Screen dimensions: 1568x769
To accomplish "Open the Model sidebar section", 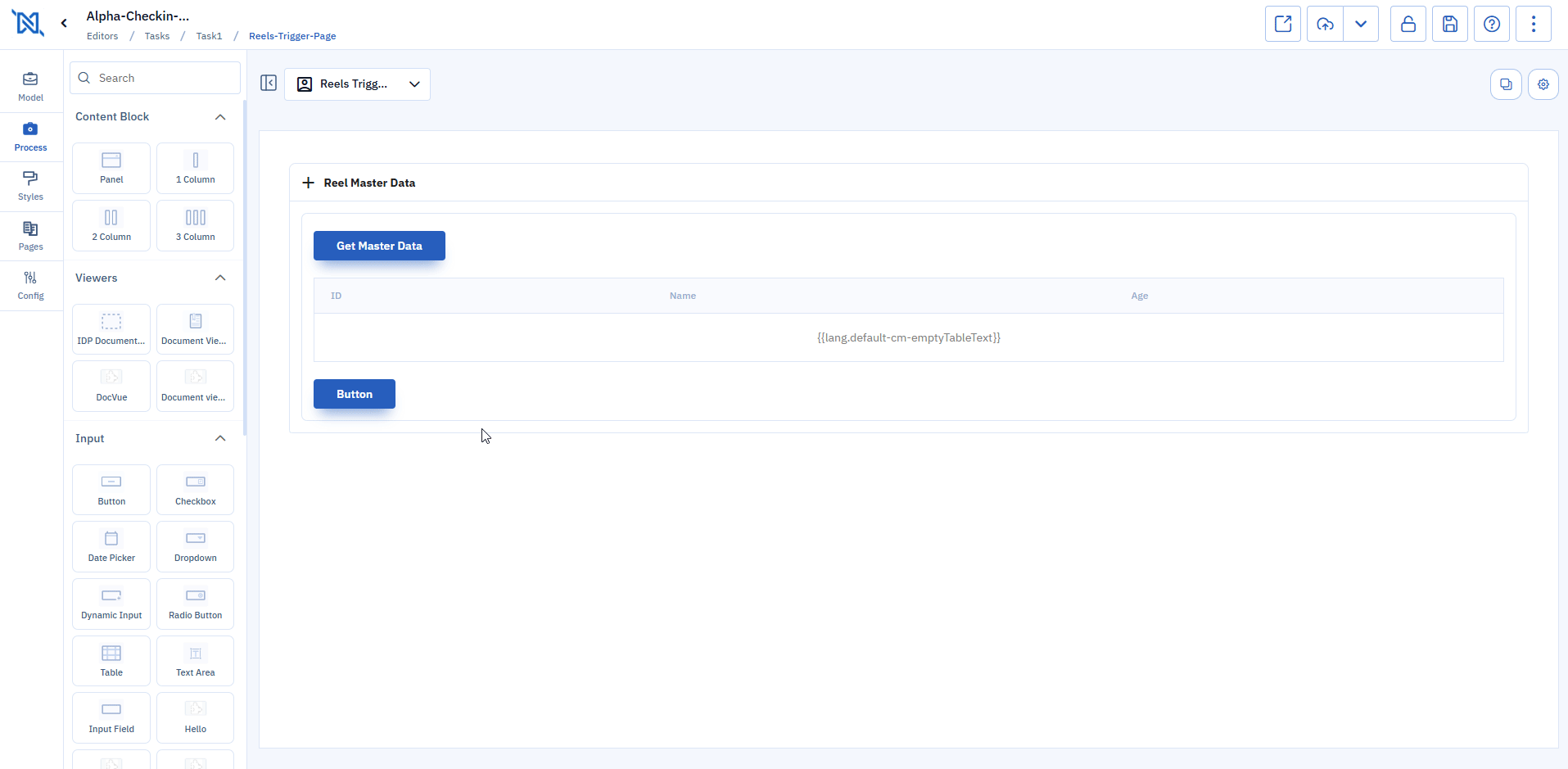I will pyautogui.click(x=30, y=87).
